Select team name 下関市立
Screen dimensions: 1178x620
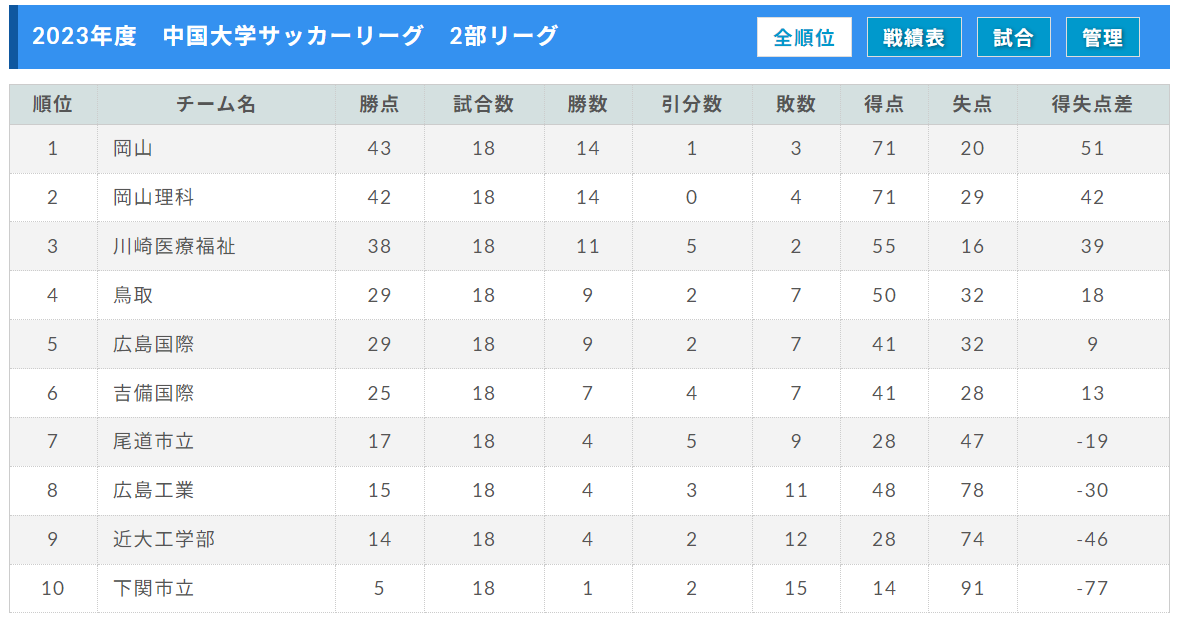coord(153,588)
